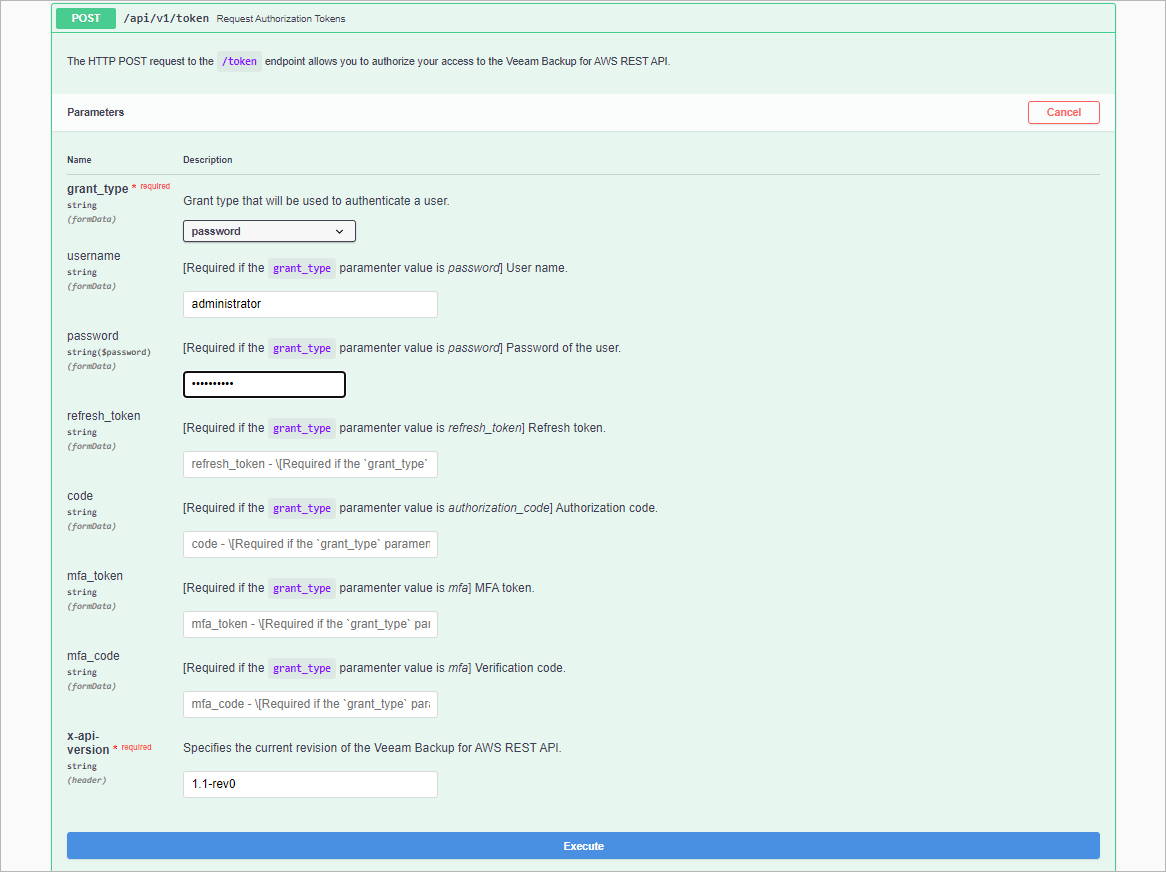The width and height of the screenshot is (1166, 872).
Task: Click the password parameter name label
Action: tap(93, 336)
